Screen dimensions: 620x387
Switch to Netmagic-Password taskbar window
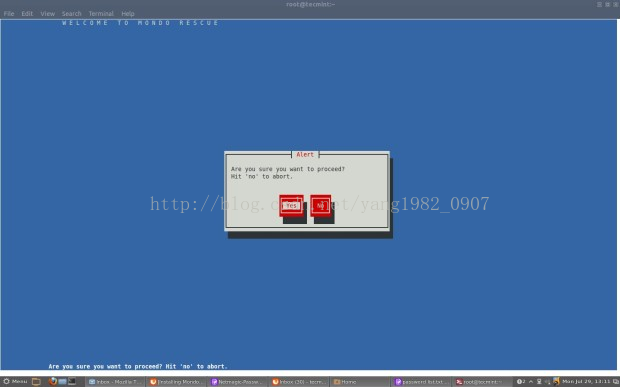(x=237, y=382)
